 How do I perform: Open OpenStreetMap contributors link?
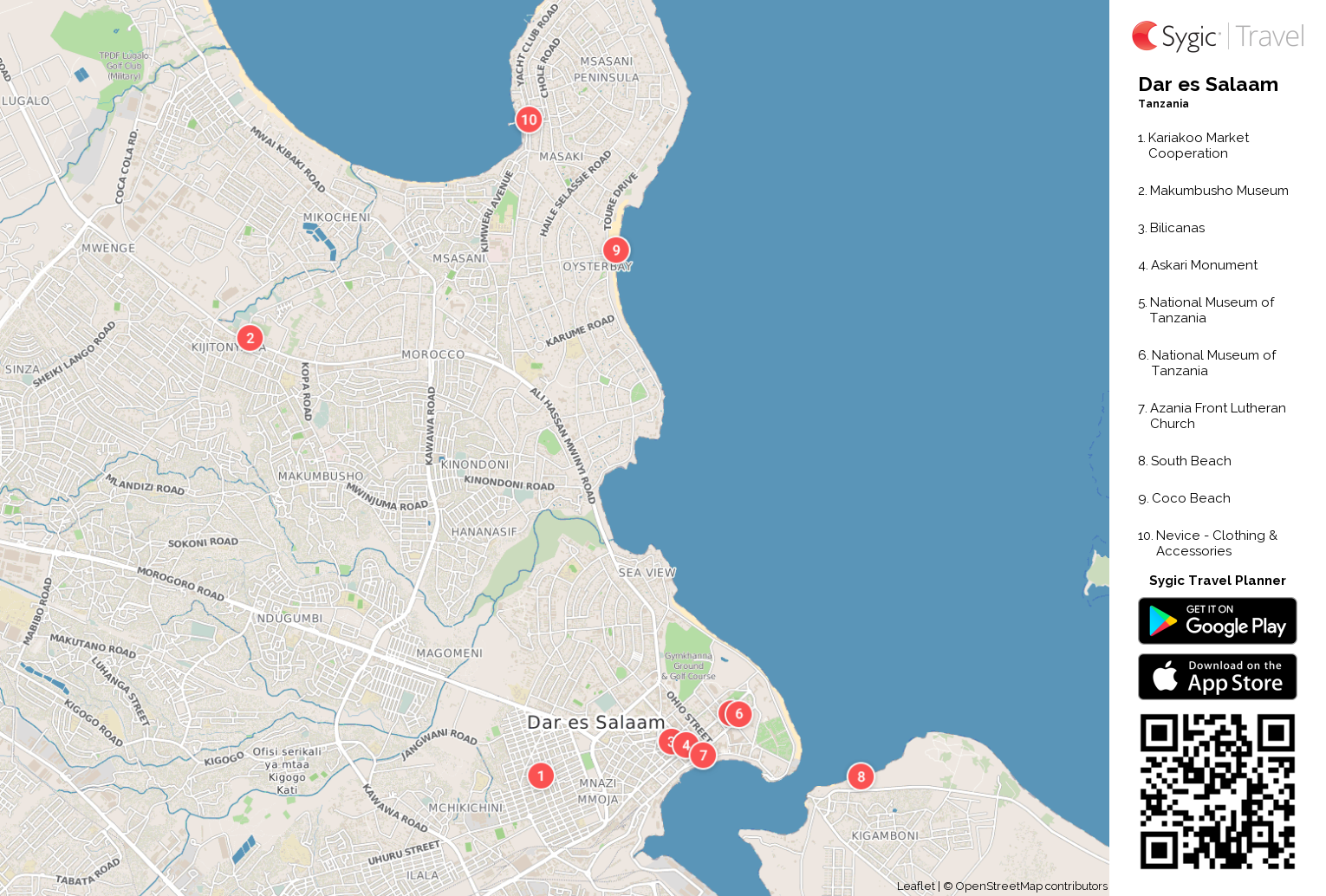point(1031,886)
